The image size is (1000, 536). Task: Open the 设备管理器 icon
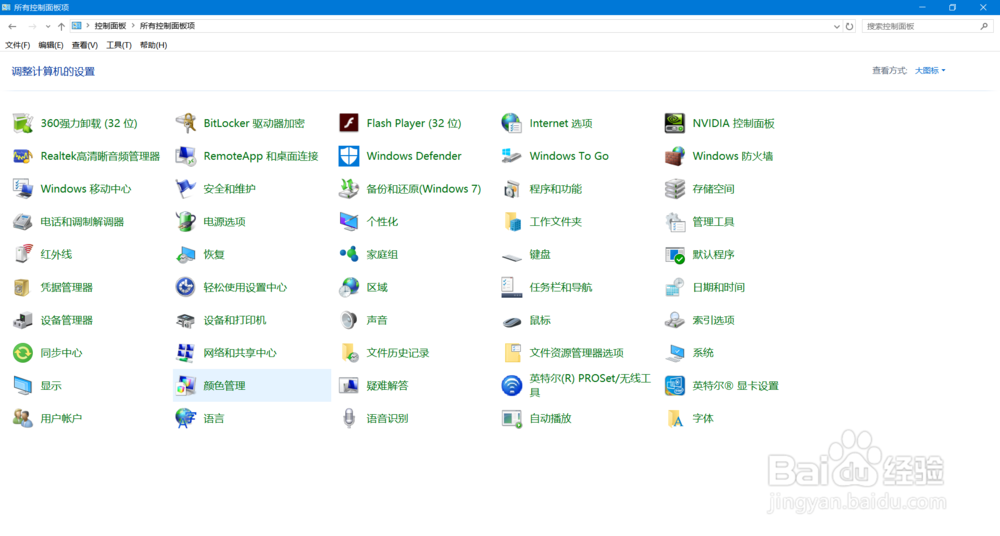(x=23, y=320)
